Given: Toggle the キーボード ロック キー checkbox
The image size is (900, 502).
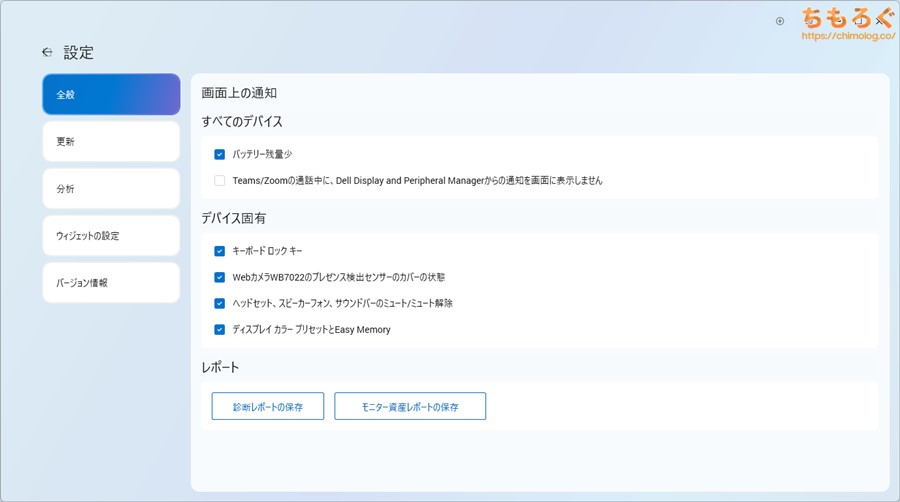Looking at the screenshot, I should [219, 251].
